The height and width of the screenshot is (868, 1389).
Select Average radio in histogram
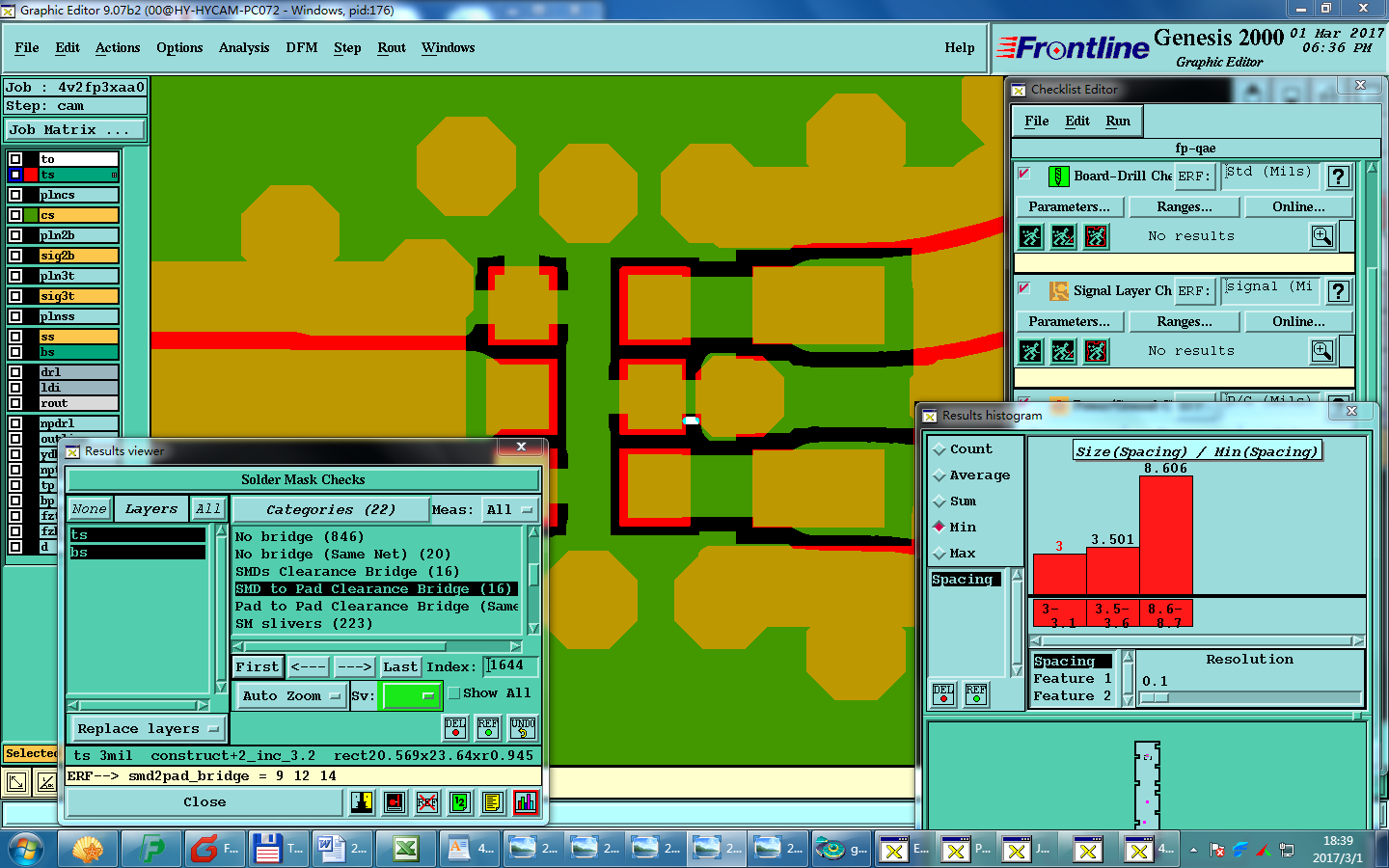[x=940, y=475]
